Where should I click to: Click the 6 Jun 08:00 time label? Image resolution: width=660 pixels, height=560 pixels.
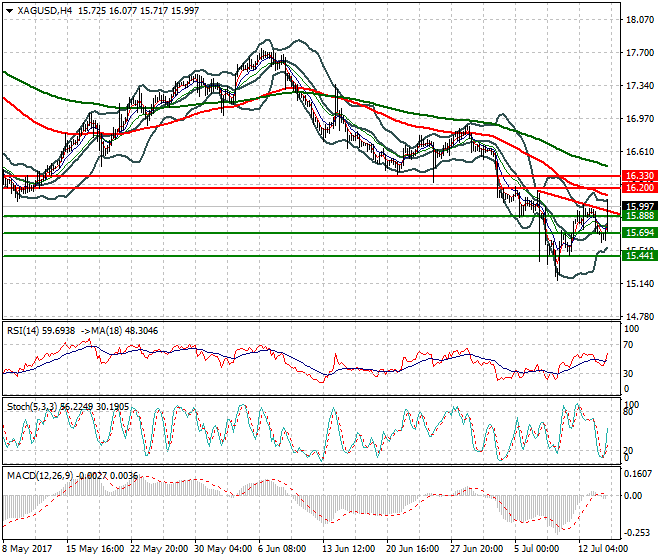pos(282,549)
